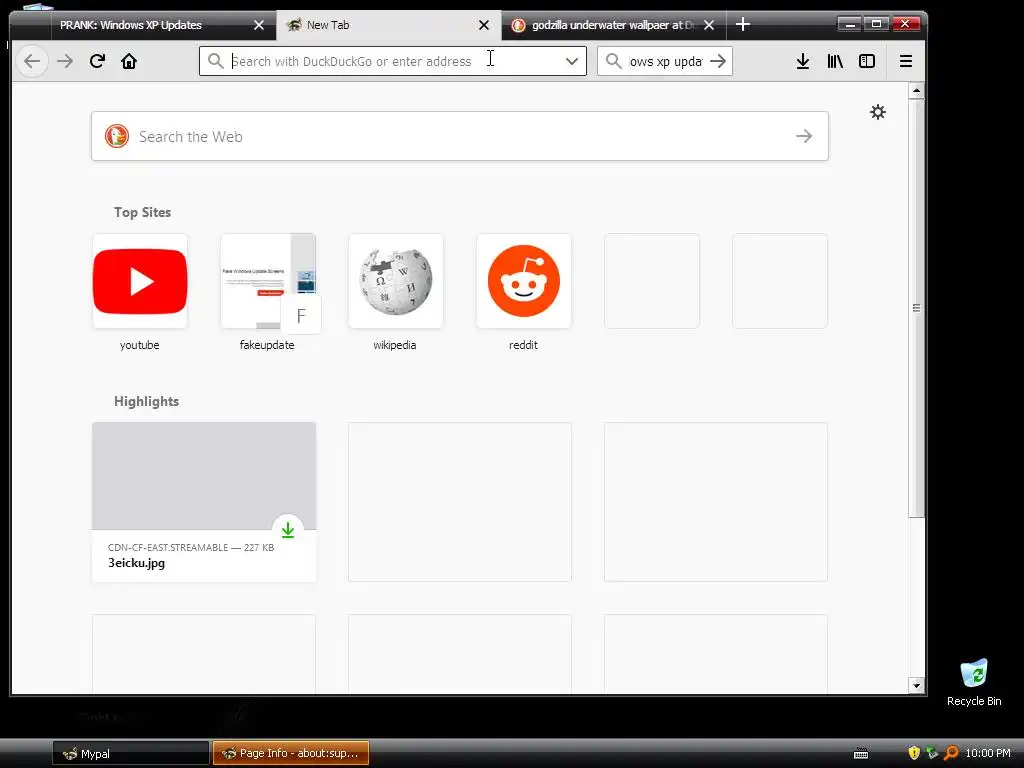Screen dimensions: 1024x768
Task: Click the fakeupdate label text
Action: click(x=267, y=345)
